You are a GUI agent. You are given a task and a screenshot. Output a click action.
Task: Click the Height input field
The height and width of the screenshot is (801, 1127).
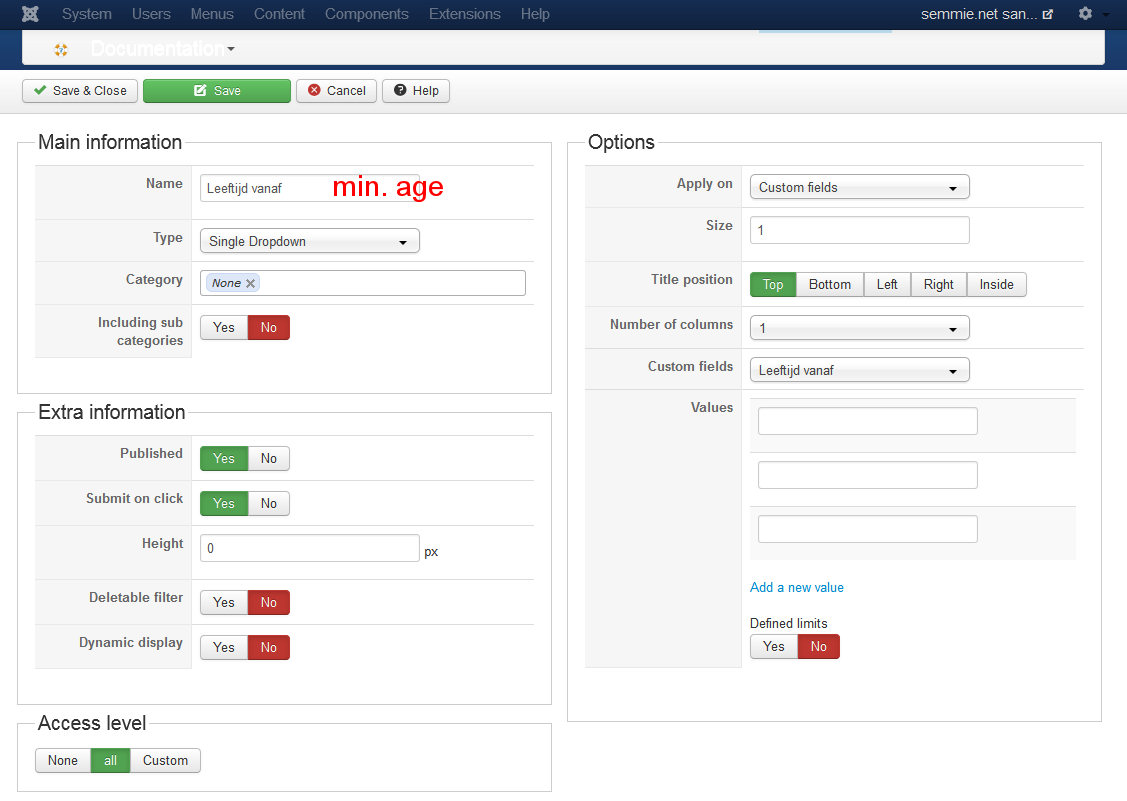(310, 548)
